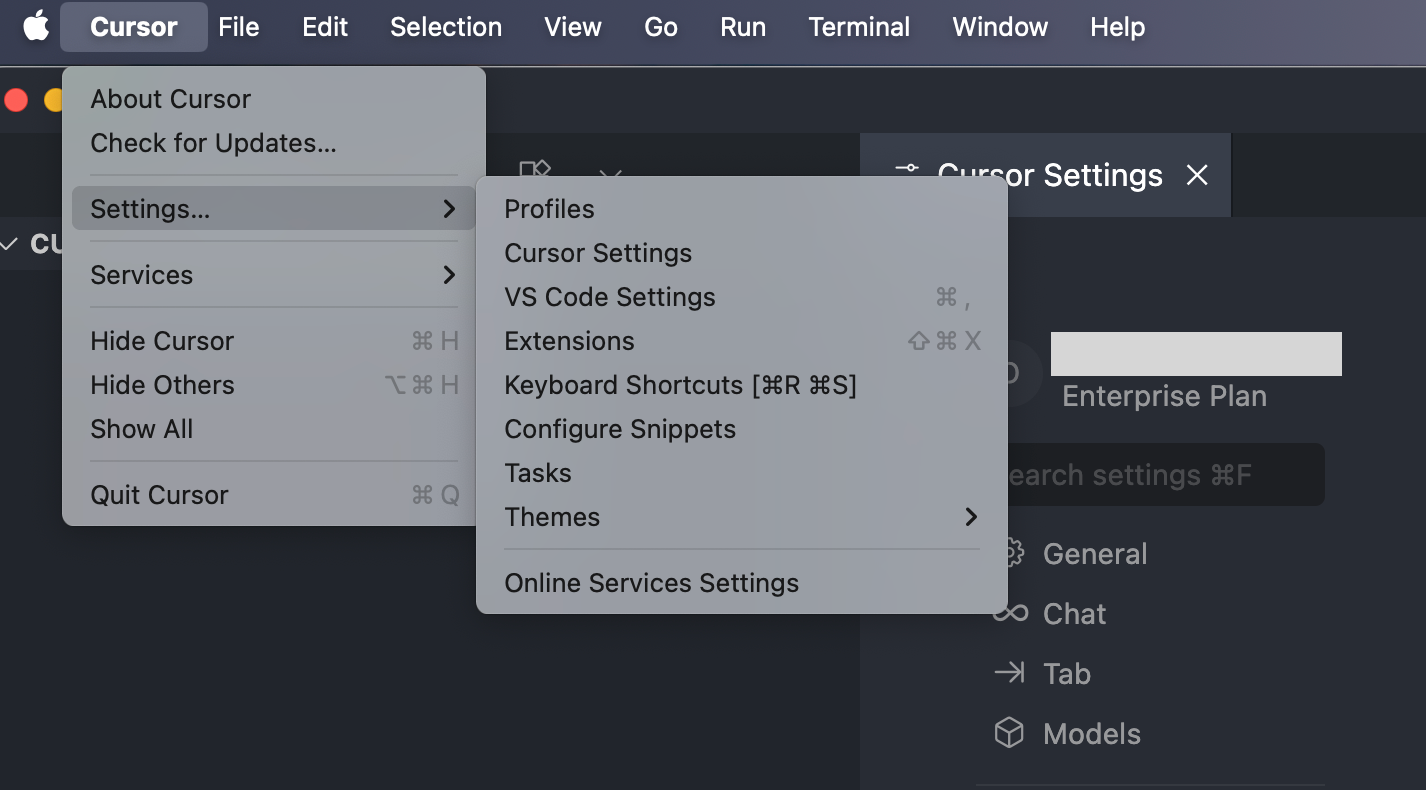This screenshot has height=790, width=1426.
Task: Open Cursor Settings from the submenu
Action: pyautogui.click(x=742, y=253)
